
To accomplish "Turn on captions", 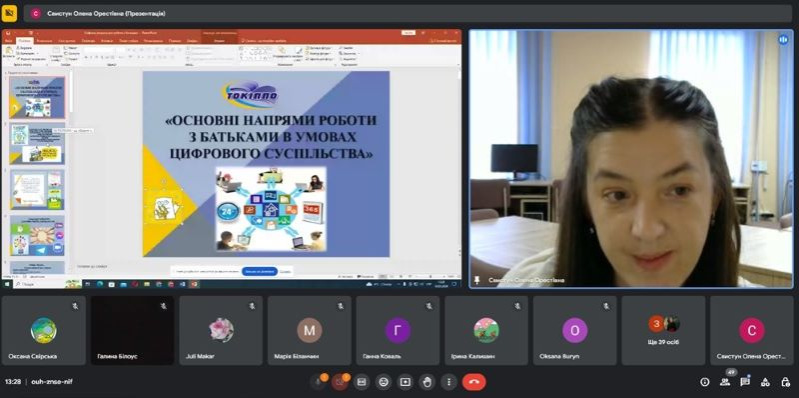I will click(x=362, y=382).
